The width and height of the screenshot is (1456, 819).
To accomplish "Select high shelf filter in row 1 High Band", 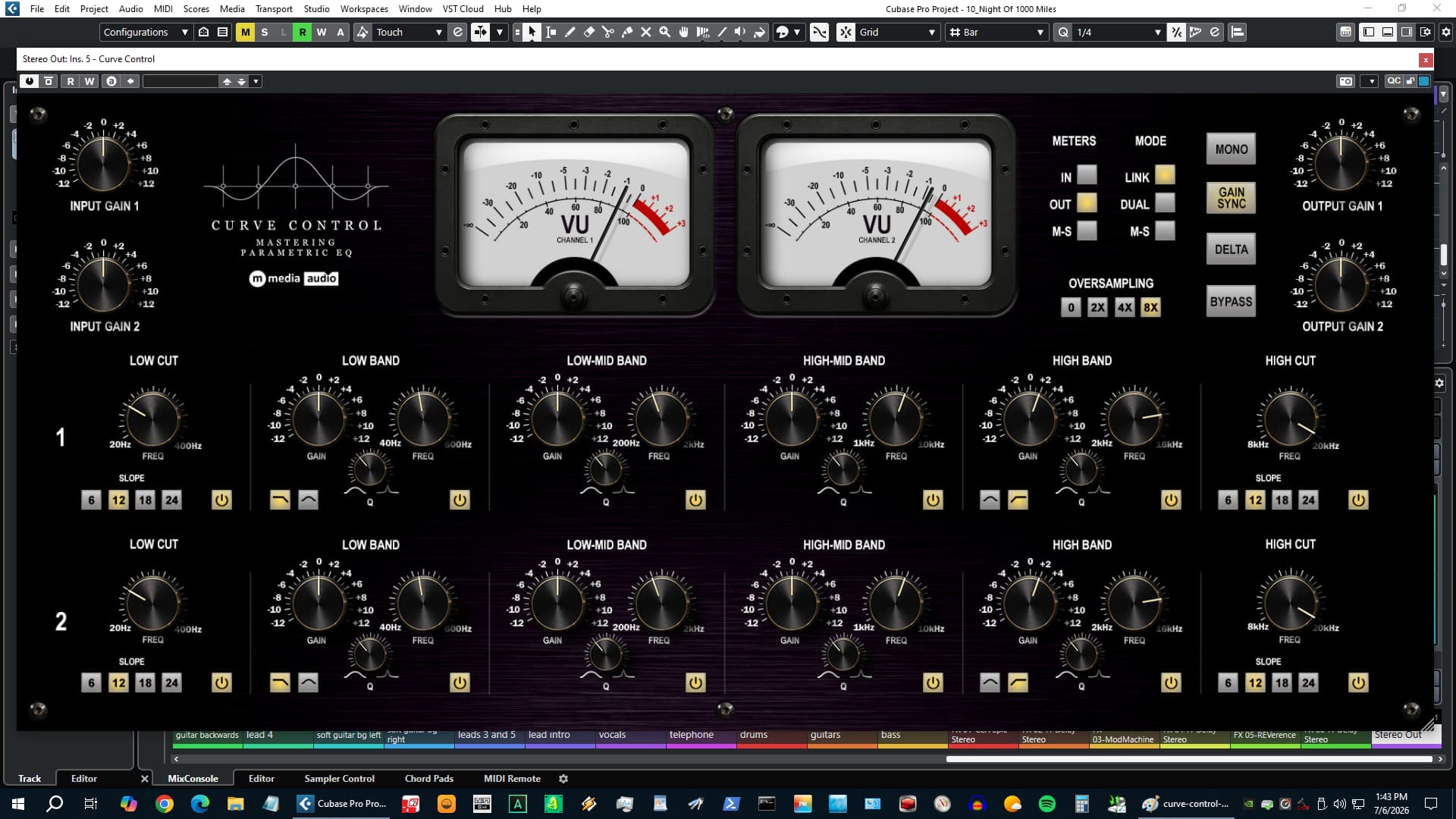I will pyautogui.click(x=1018, y=500).
